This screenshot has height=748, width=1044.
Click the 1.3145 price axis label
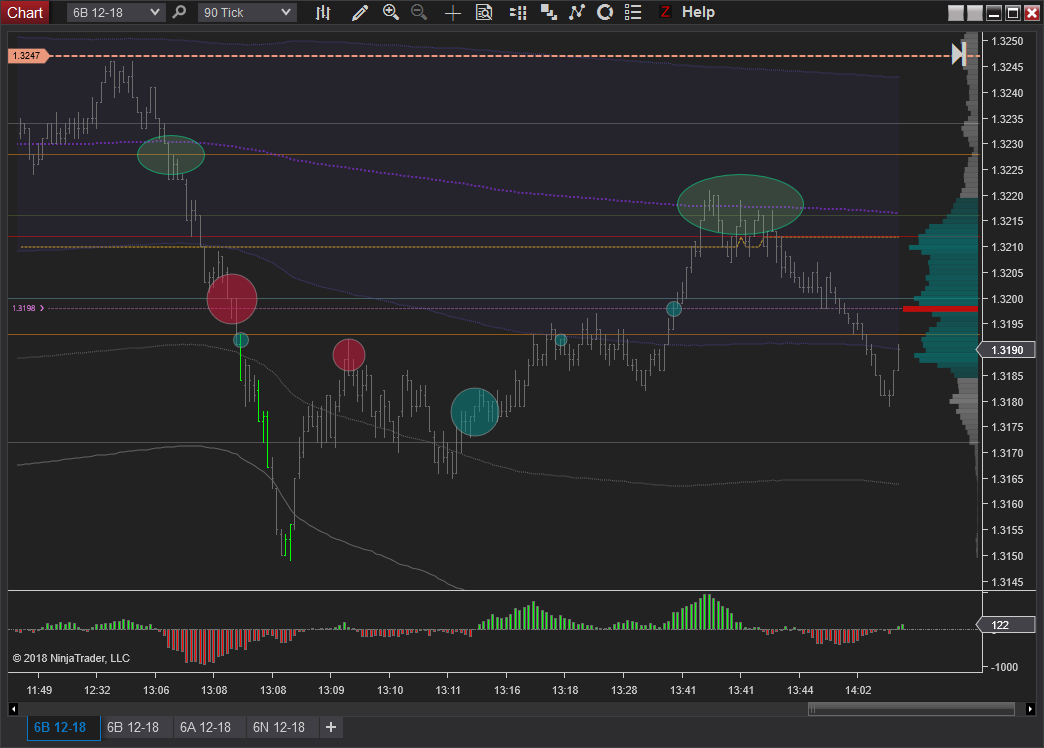click(x=1007, y=582)
